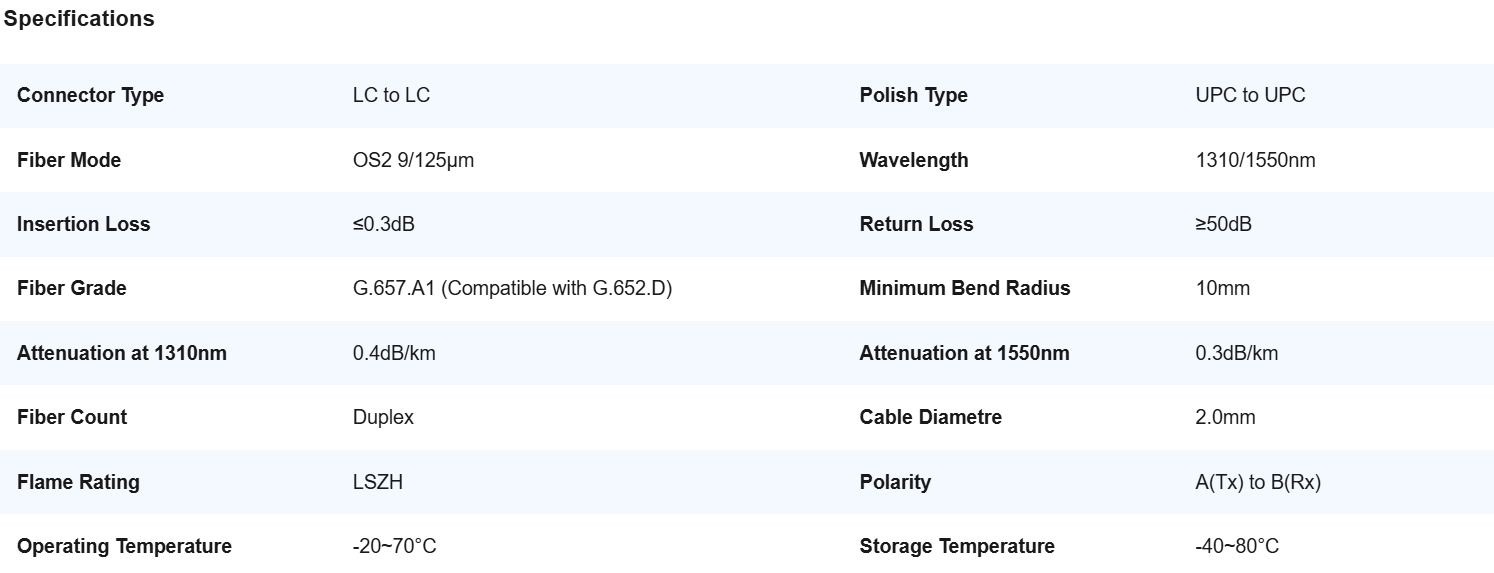
Task: Click the -40~80°C storage temperature value
Action: point(1237,546)
